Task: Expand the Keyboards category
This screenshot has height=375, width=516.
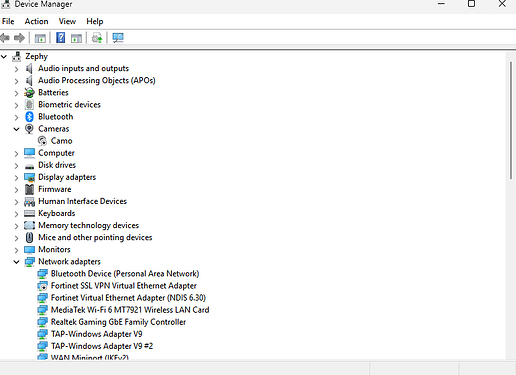Action: click(16, 214)
